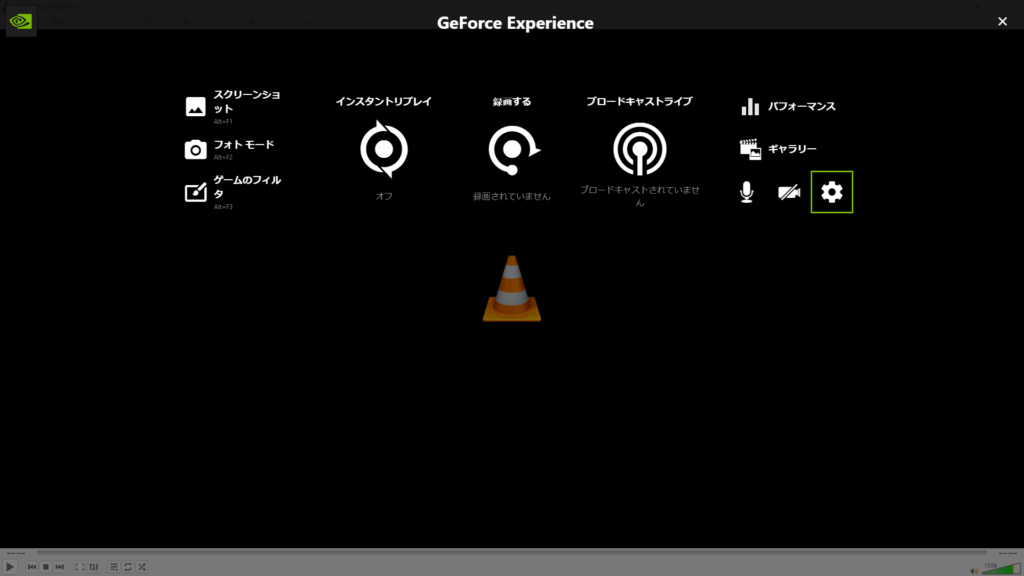Click the ブロードキャストされていません status text
Screen dimensions: 1024x576
click(639, 196)
